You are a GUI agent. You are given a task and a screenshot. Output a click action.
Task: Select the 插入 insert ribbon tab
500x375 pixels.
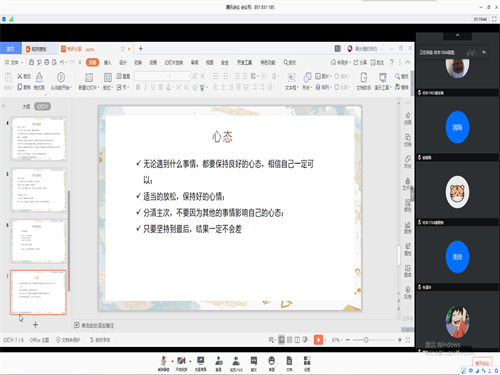click(x=107, y=62)
